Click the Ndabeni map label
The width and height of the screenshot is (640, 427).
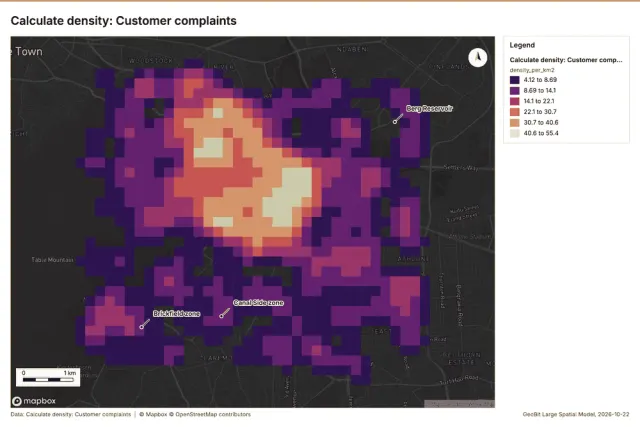(x=352, y=49)
